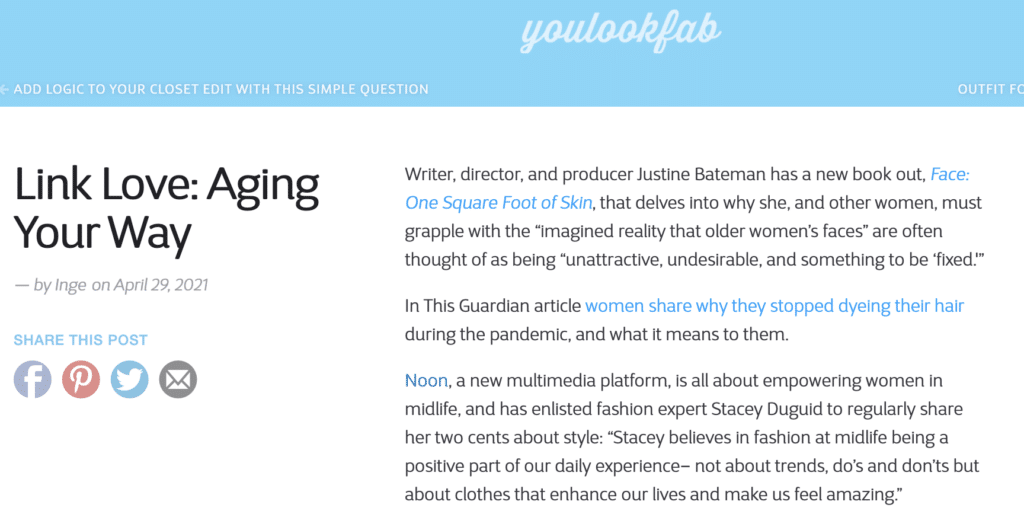Click the paragraph about Justine Bateman

click(x=694, y=217)
